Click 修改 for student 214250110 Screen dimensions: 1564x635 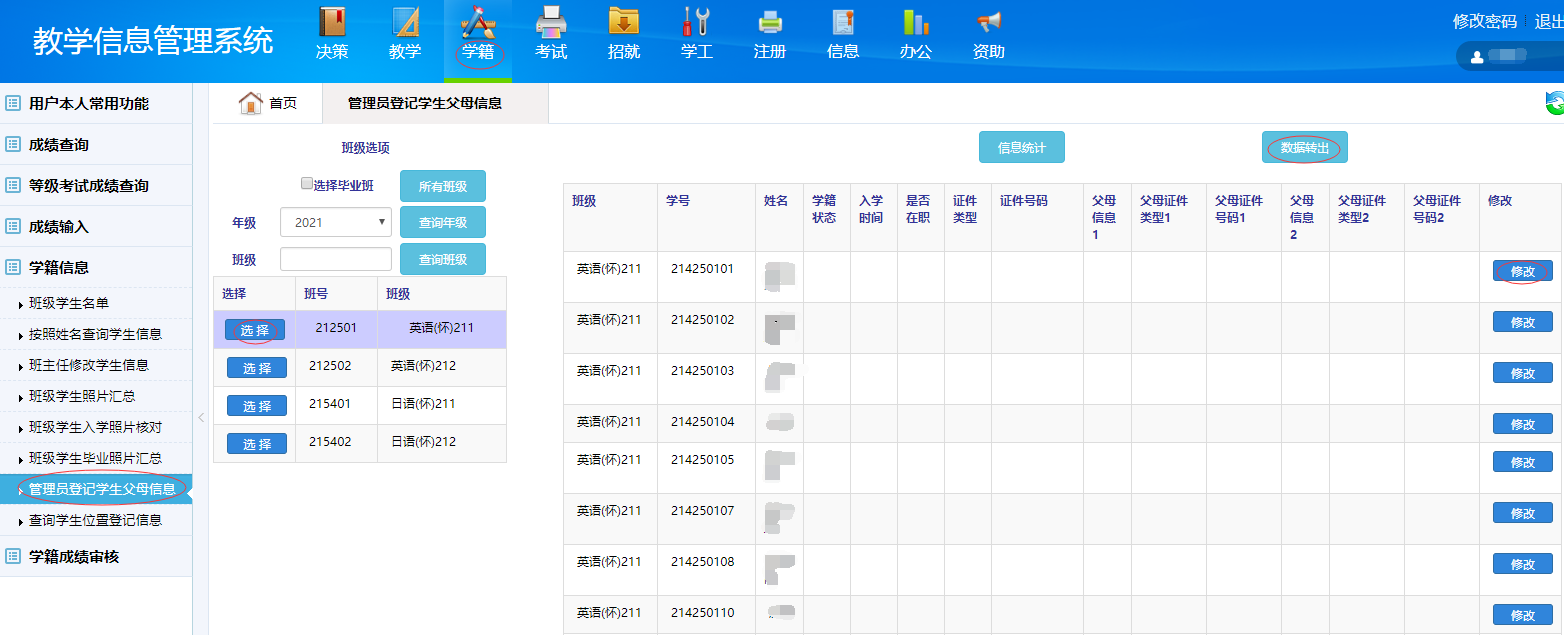[1523, 615]
